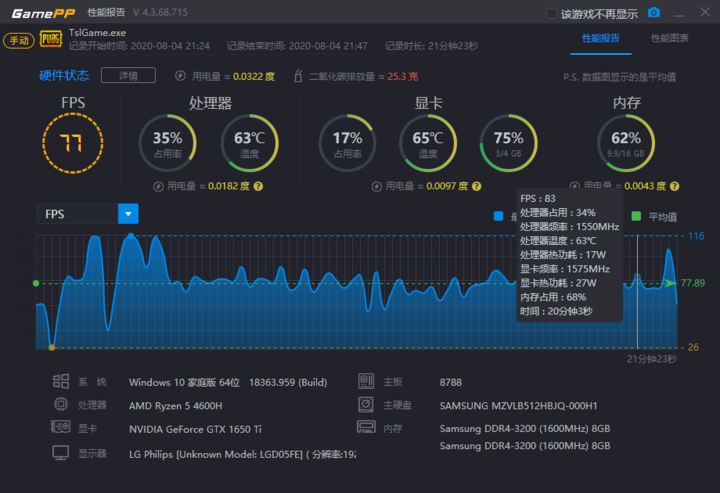This screenshot has width=720, height=493.
Task: Click the 116 max FPS value
Action: pyautogui.click(x=696, y=236)
